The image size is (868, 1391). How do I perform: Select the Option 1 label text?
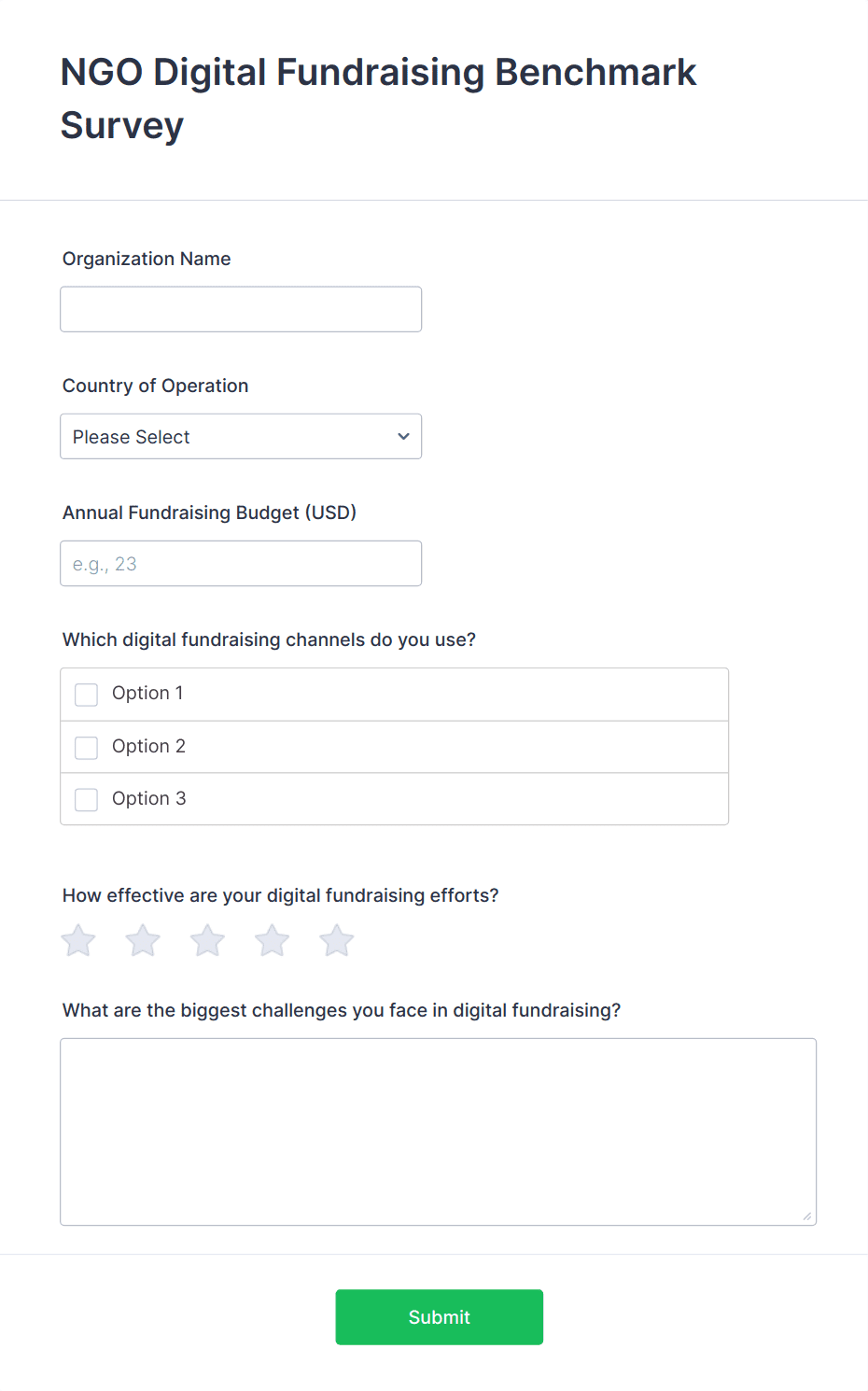(x=147, y=693)
